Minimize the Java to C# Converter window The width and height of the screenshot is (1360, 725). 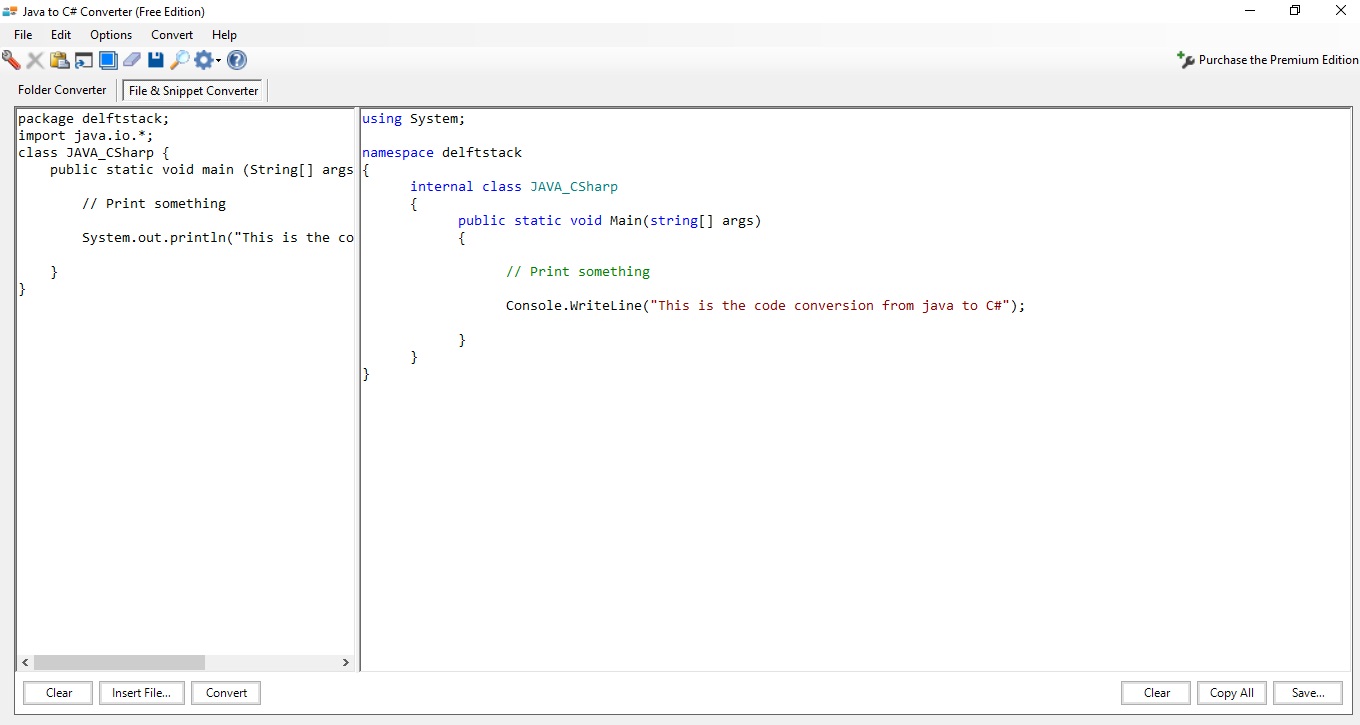1250,11
